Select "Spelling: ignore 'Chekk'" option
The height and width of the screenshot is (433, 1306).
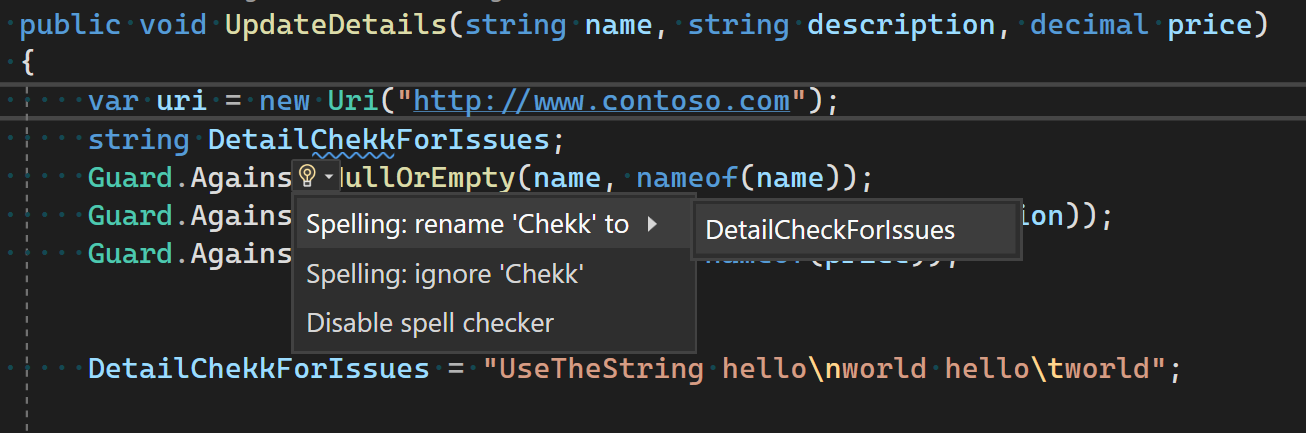click(443, 274)
